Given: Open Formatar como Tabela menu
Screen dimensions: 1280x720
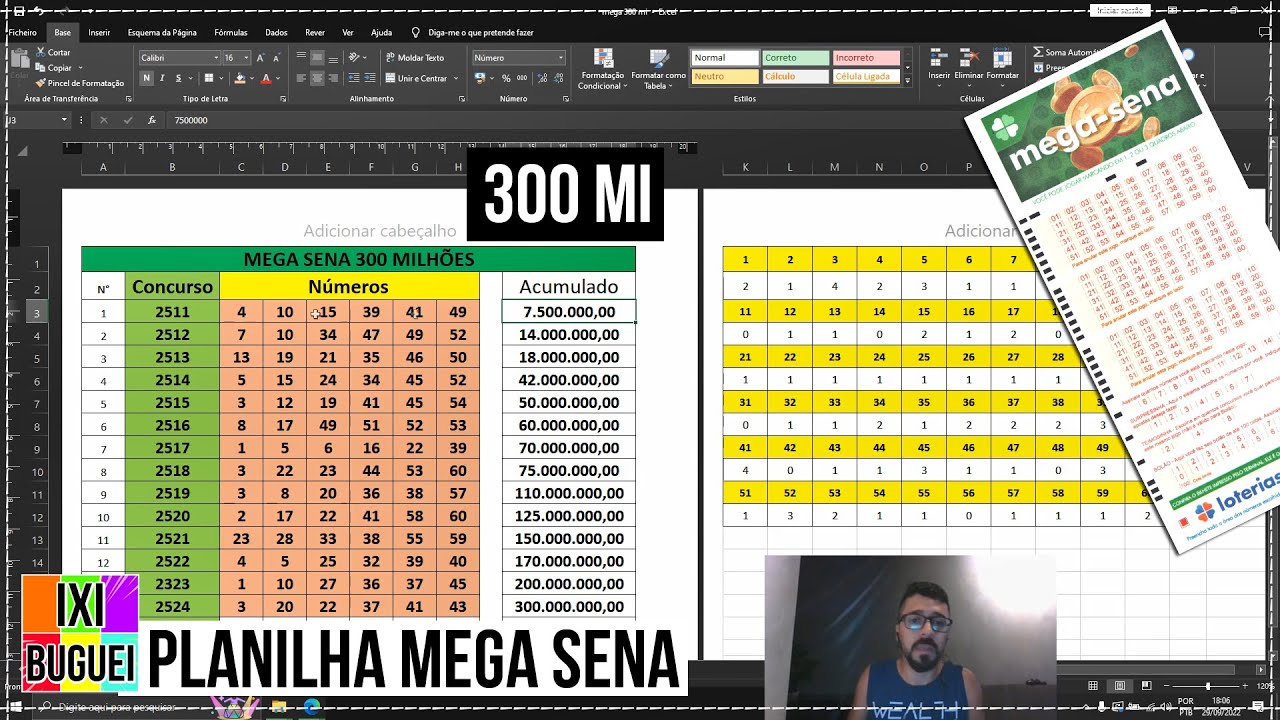Looking at the screenshot, I should pos(658,69).
